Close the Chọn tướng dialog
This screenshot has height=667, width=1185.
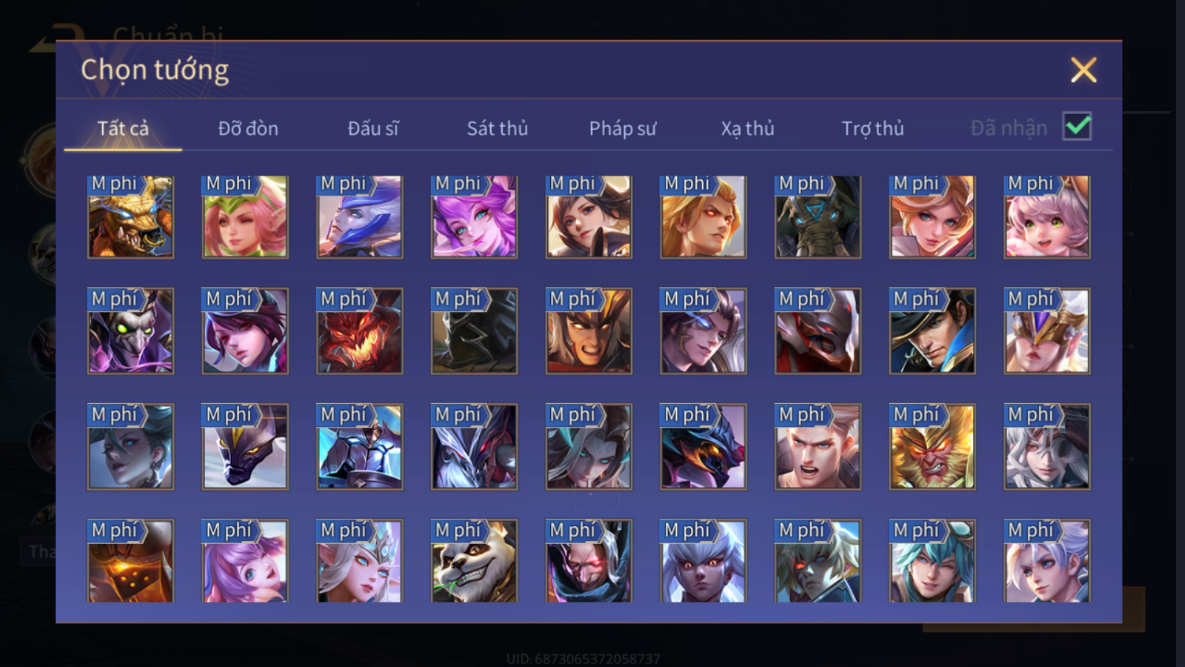click(1084, 70)
